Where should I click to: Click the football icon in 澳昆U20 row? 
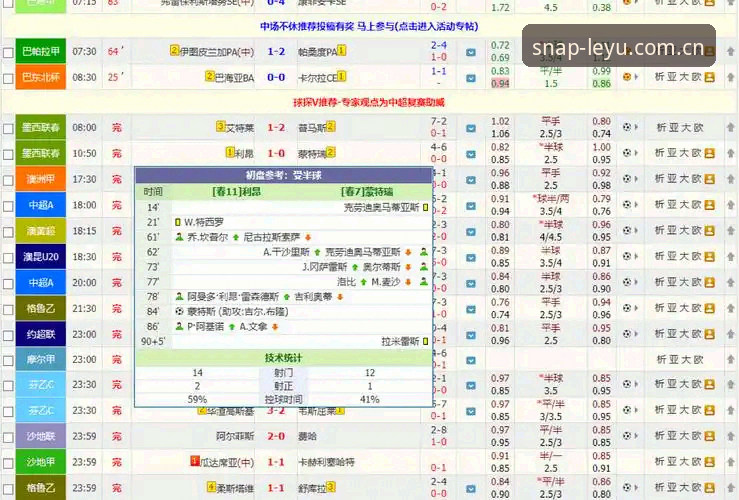[627, 256]
